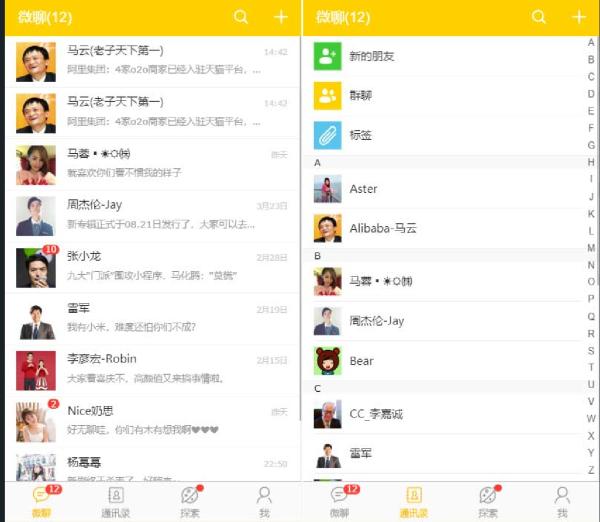
Task: Jump to letter H in alphabet index
Action: (x=591, y=162)
